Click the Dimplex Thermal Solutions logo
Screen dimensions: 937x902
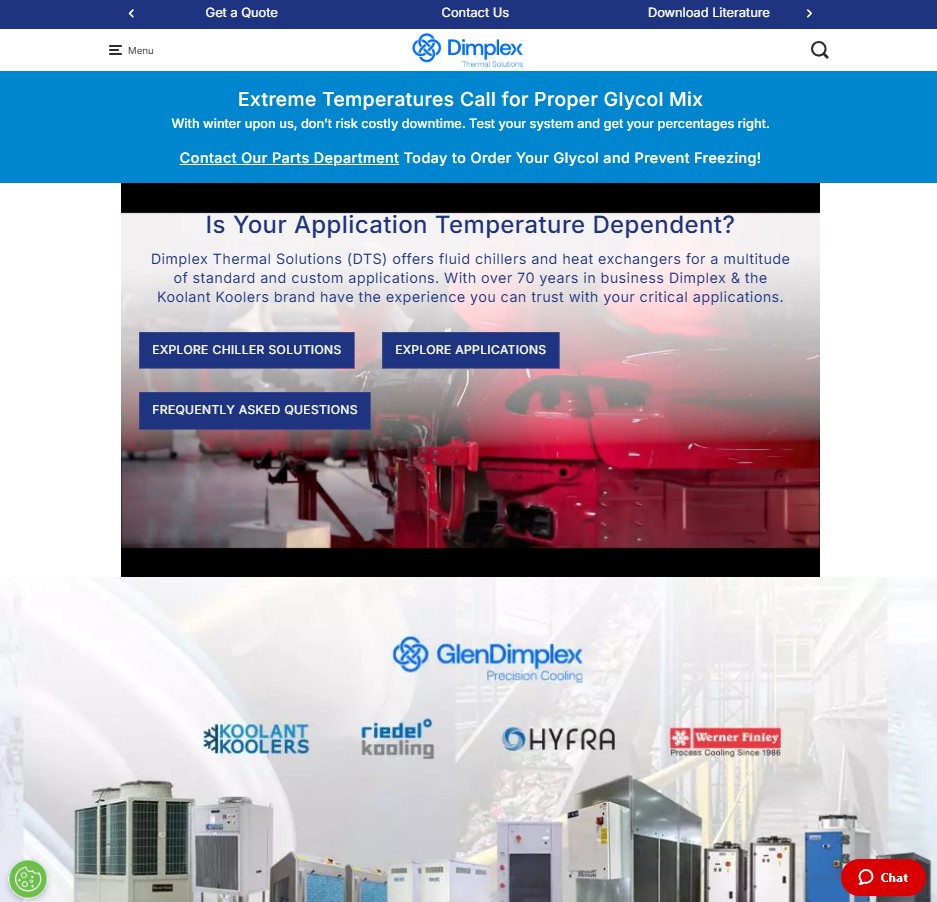468,50
